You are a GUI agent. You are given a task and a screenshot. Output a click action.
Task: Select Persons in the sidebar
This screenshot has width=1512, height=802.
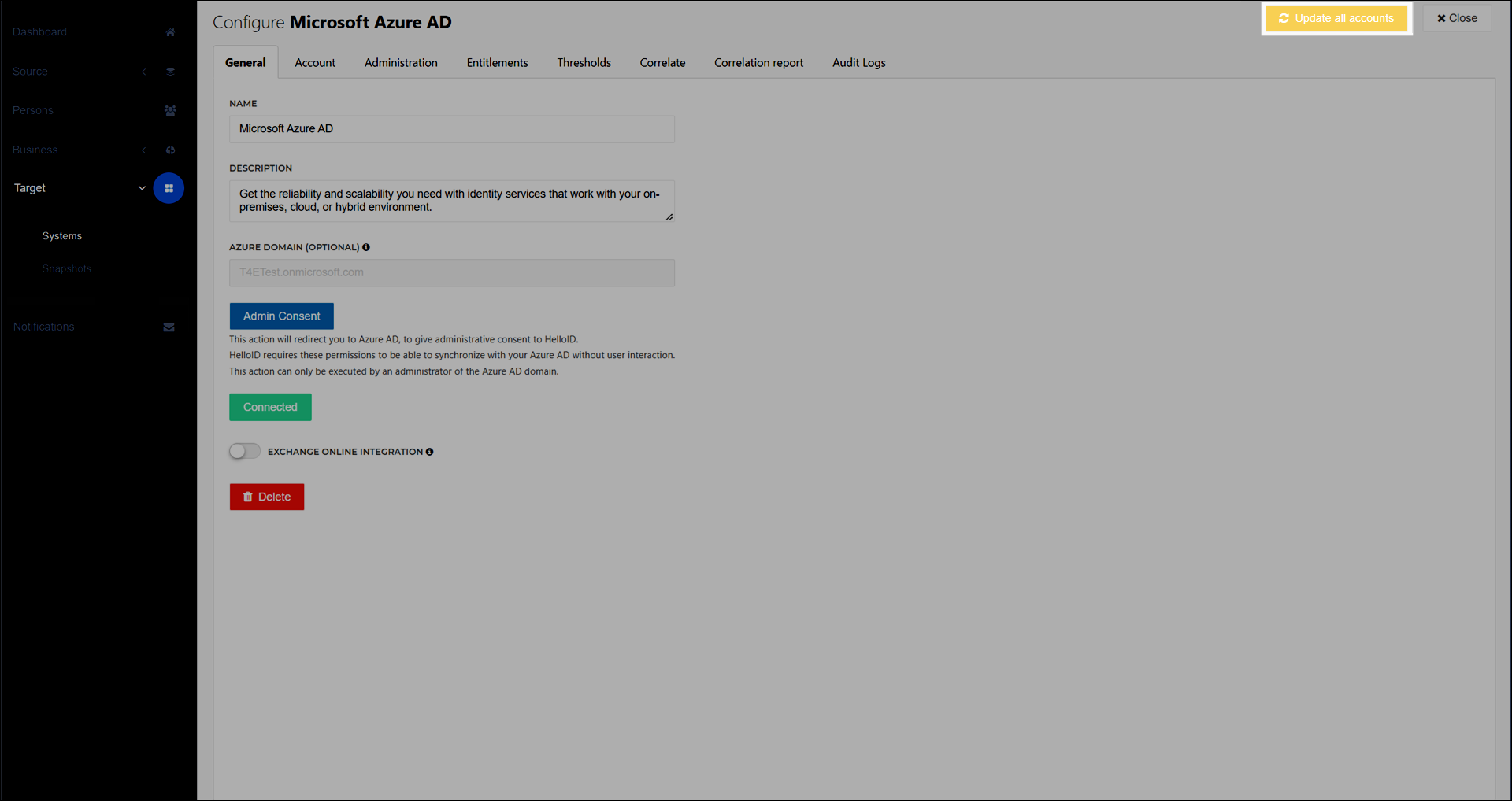[33, 111]
